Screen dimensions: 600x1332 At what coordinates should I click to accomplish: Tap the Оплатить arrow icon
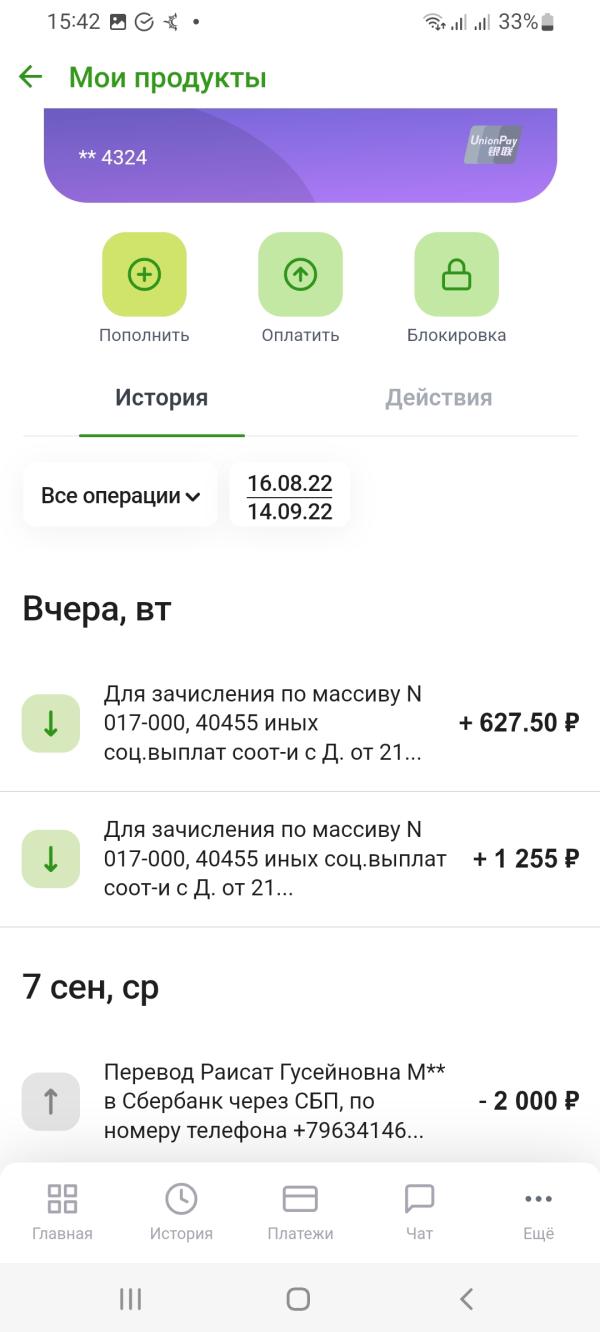pos(300,275)
